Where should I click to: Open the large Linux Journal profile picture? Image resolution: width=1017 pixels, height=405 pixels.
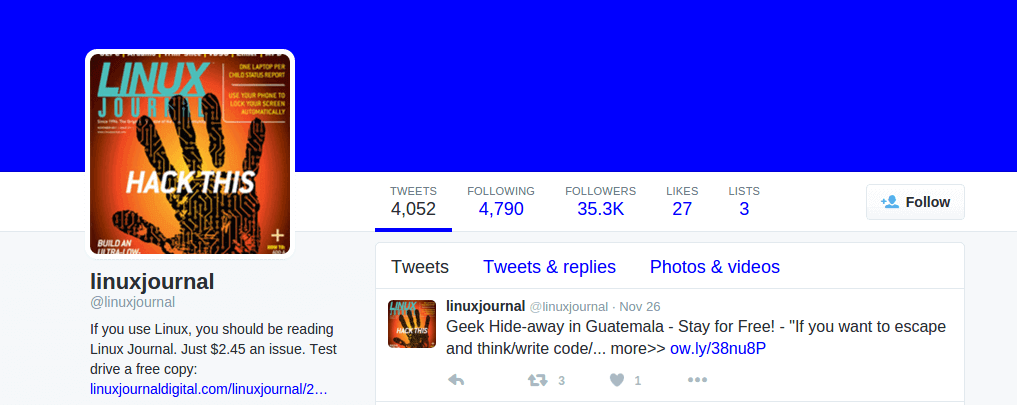(x=190, y=154)
